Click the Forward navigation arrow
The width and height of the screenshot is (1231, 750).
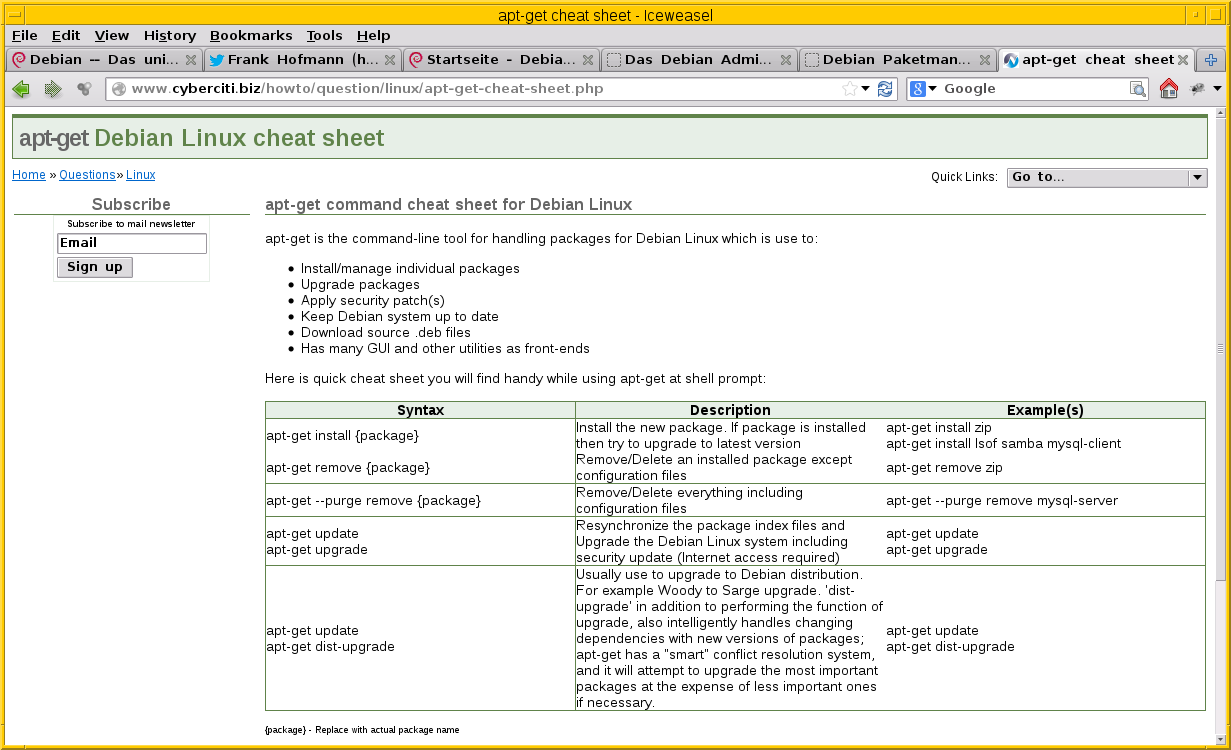coord(52,88)
